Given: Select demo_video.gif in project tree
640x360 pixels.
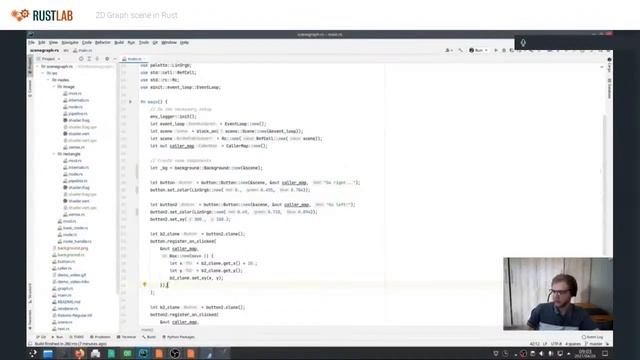Looking at the screenshot, I should pyautogui.click(x=69, y=275).
